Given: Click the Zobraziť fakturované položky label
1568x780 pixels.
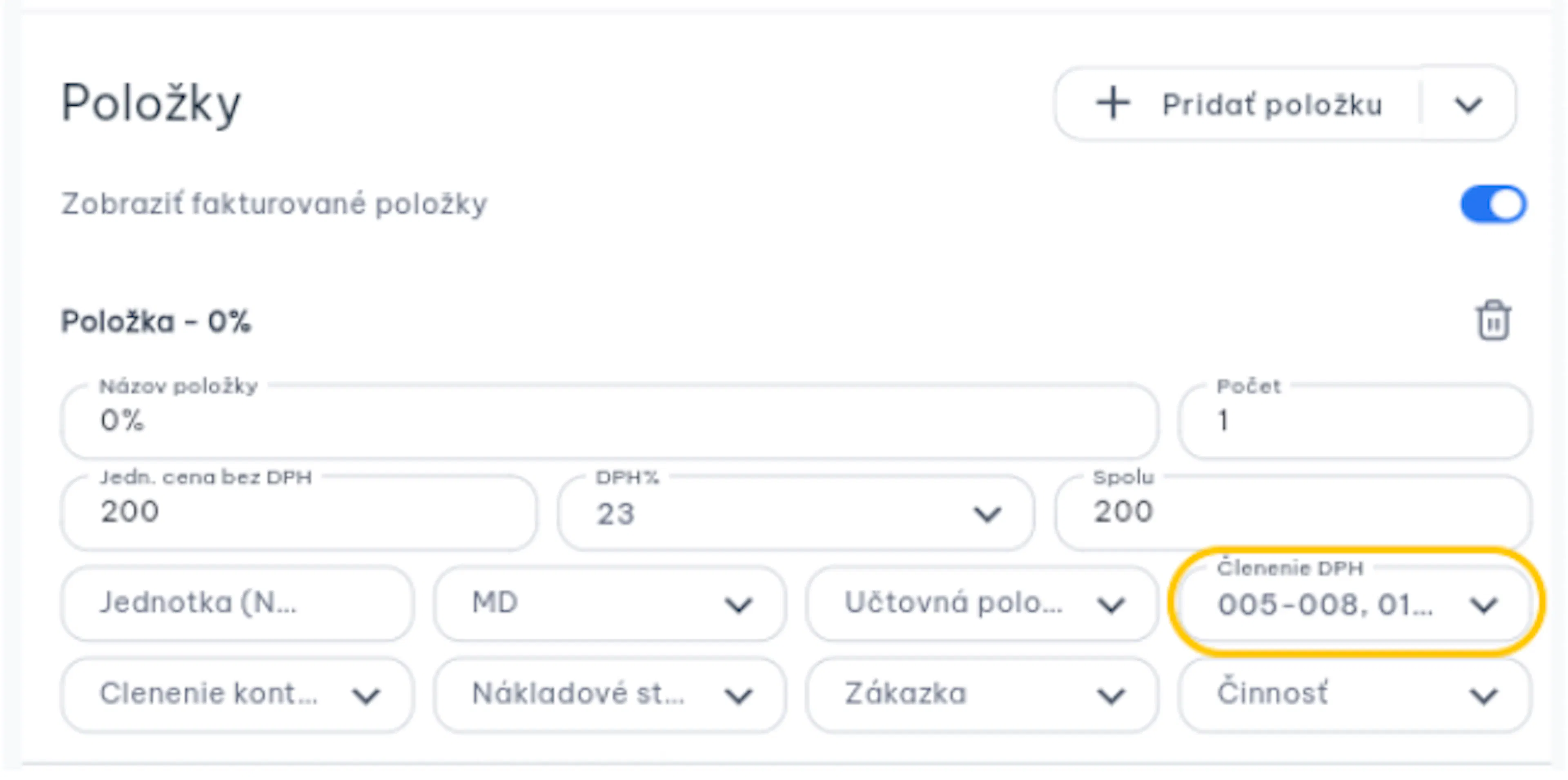Looking at the screenshot, I should (274, 204).
